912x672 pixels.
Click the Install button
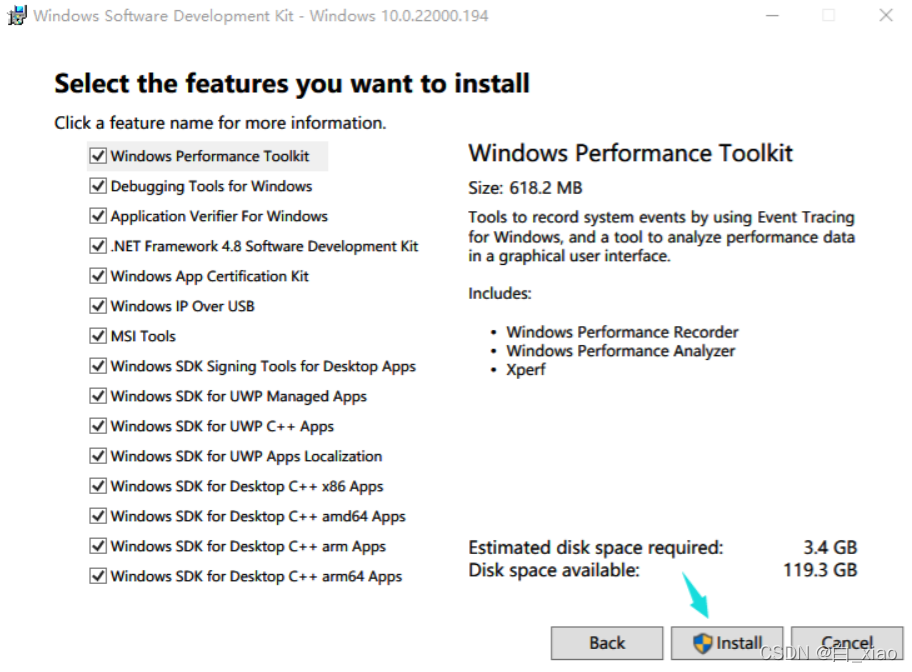[x=727, y=643]
